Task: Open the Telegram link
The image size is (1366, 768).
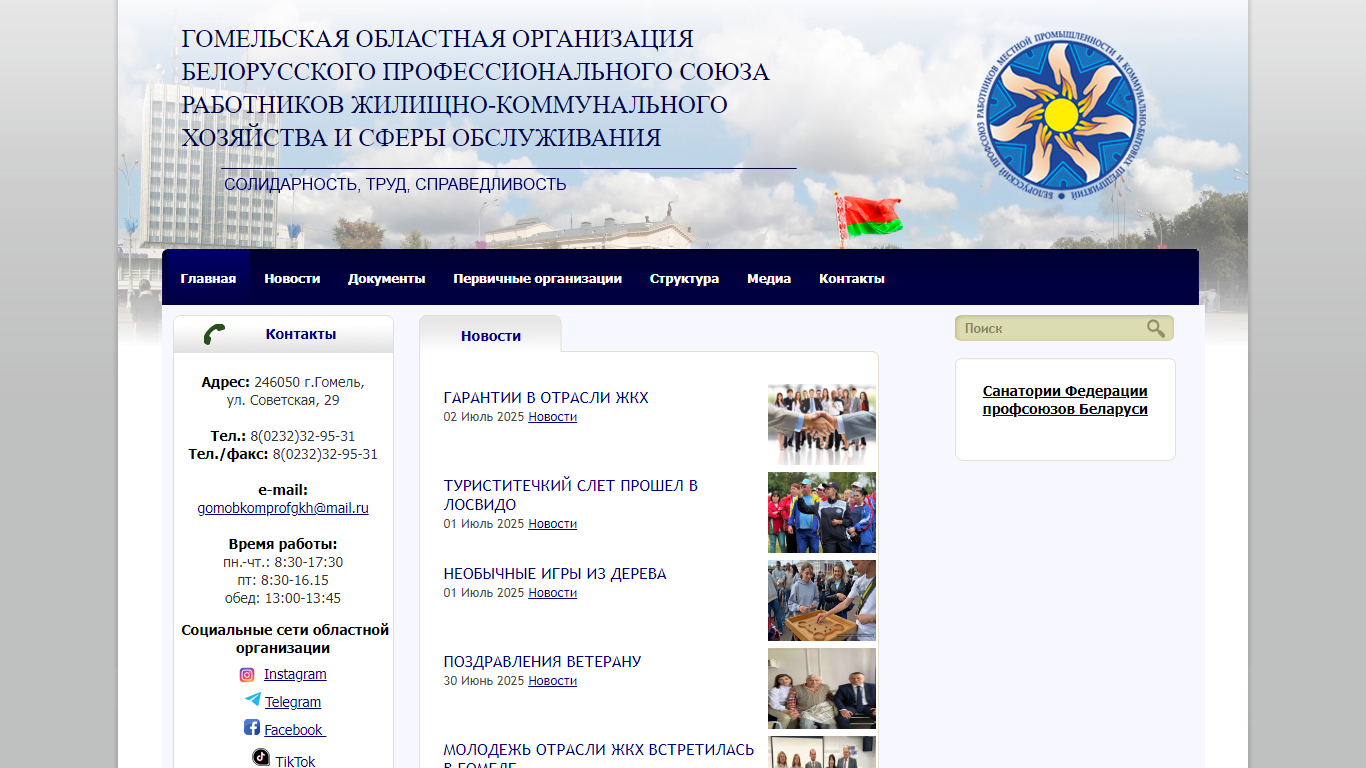Action: (293, 702)
